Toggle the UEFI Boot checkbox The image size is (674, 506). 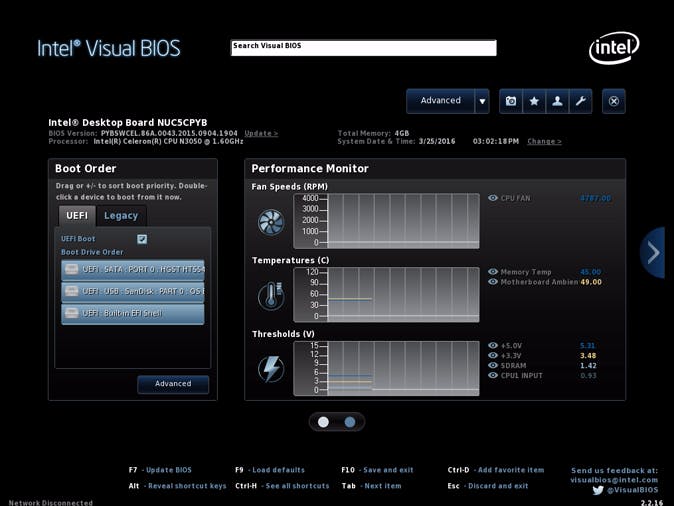tap(142, 239)
